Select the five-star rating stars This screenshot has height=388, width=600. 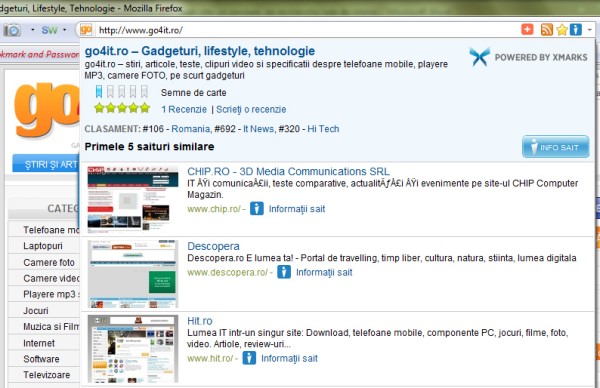[x=122, y=108]
